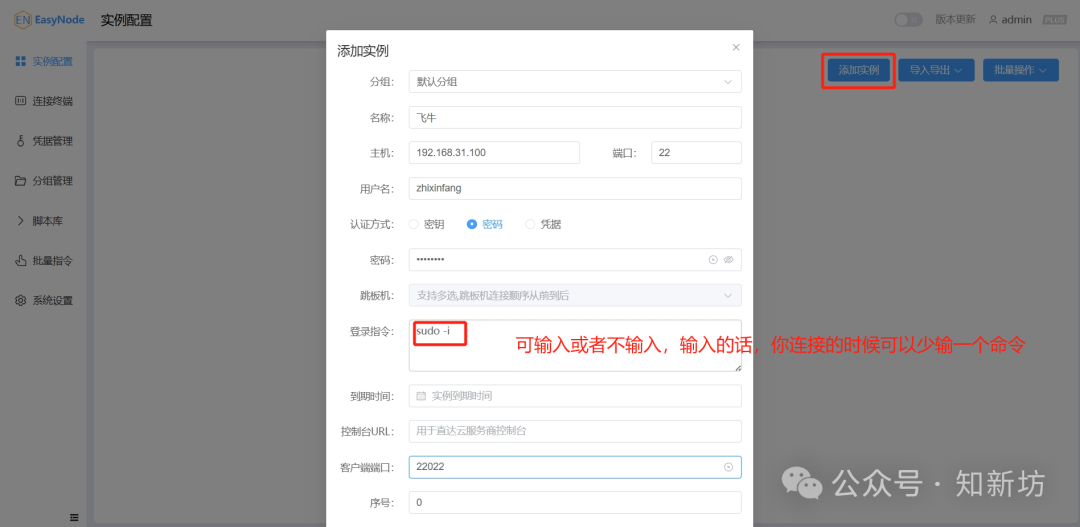Open 系统设置 in the sidebar
Image resolution: width=1080 pixels, height=527 pixels.
tap(43, 300)
